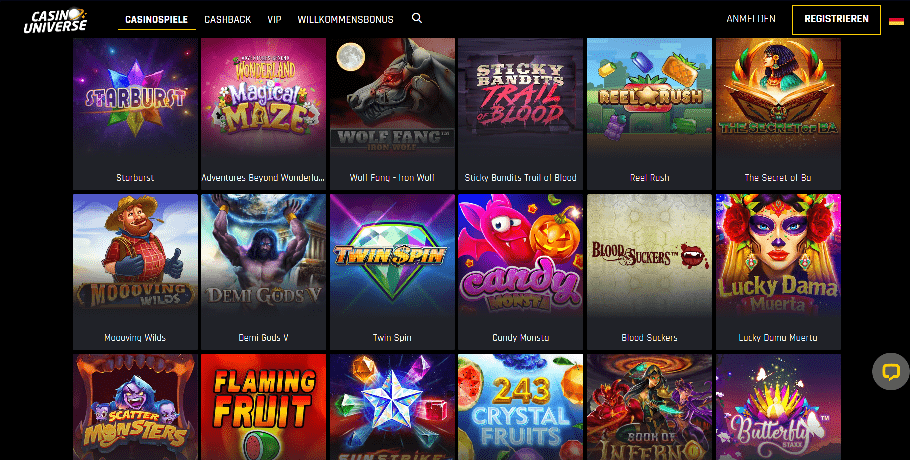Choose the Flaming Fruit game thumbnail
910x460 pixels.
[263, 407]
